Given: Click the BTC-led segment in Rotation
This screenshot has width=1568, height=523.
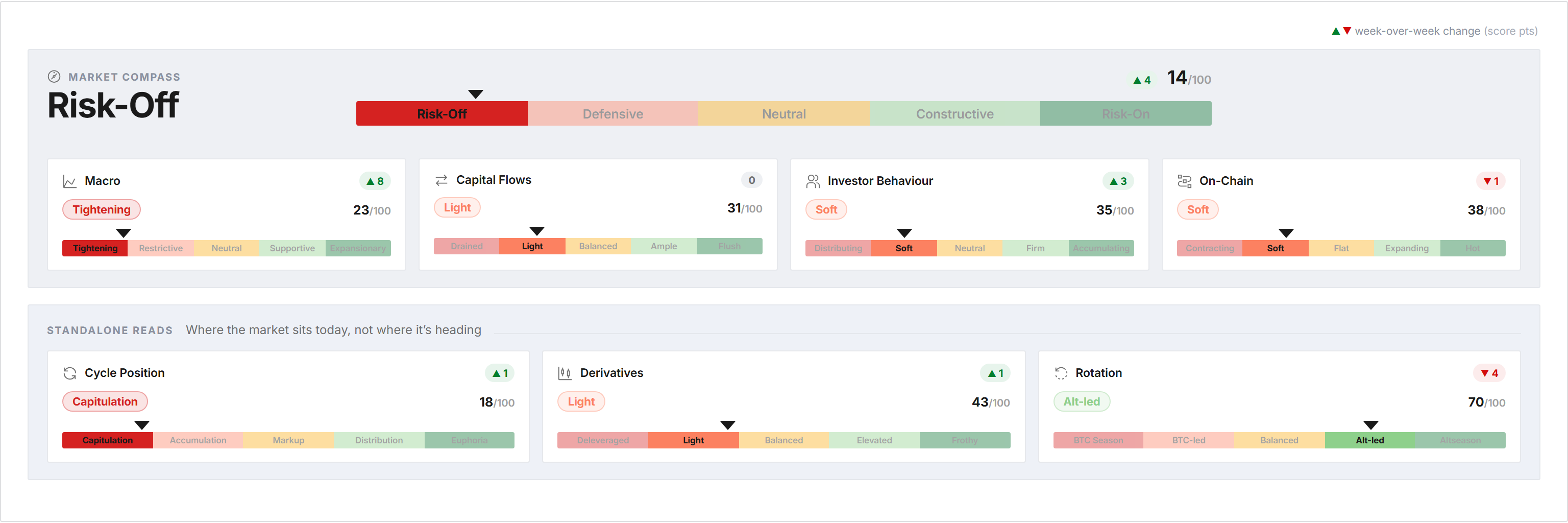Looking at the screenshot, I should pyautogui.click(x=1189, y=440).
